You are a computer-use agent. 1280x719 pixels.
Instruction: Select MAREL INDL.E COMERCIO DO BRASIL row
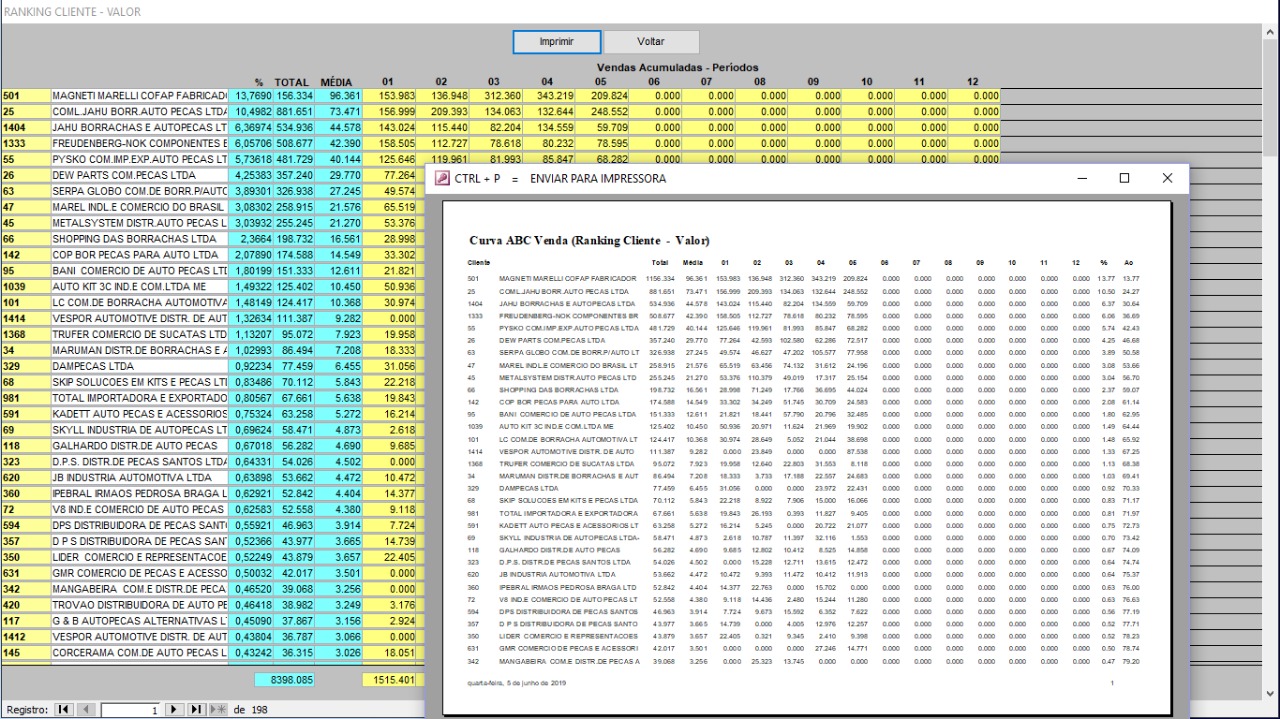click(x=140, y=206)
